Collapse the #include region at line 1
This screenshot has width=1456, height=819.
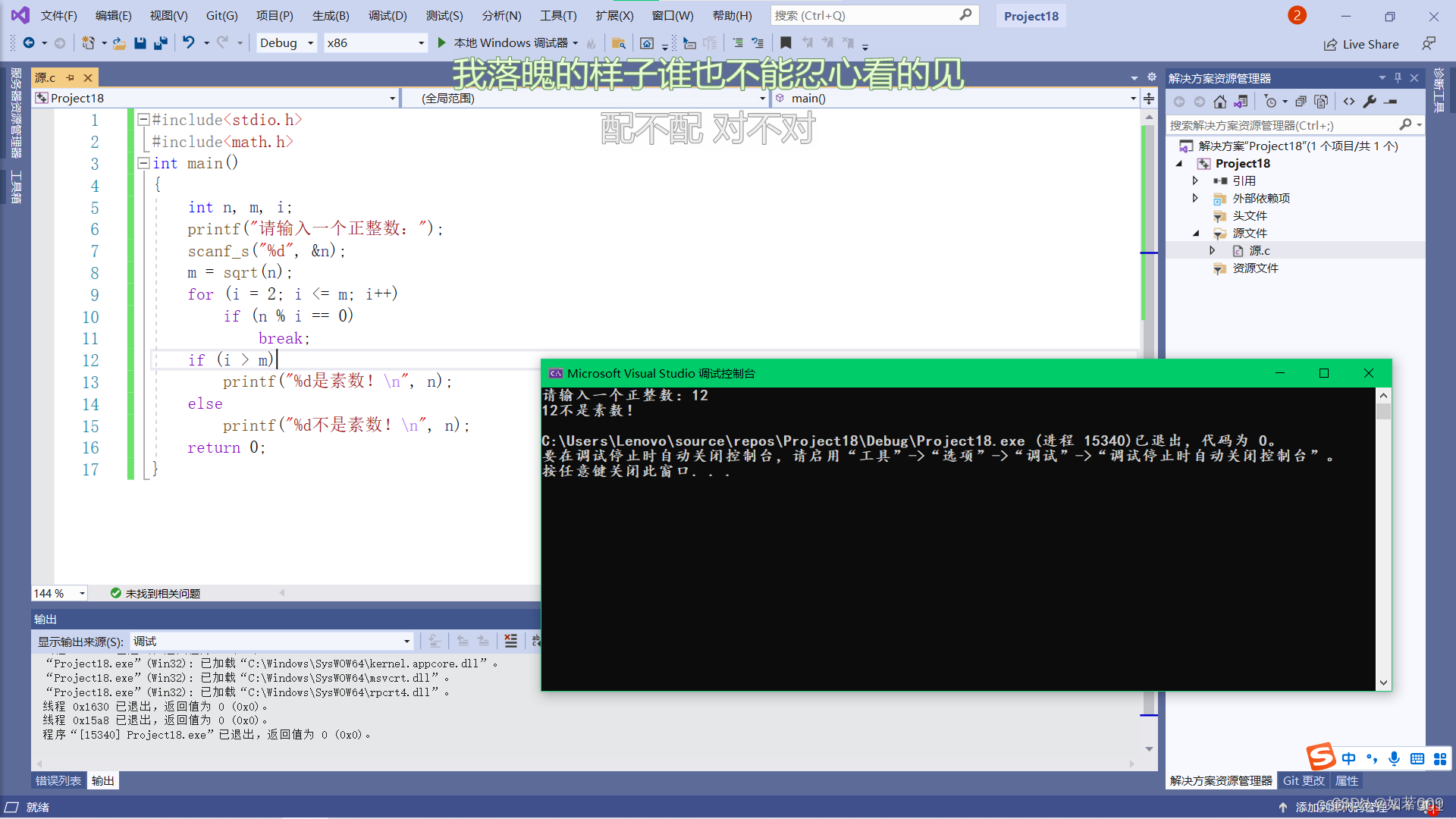point(143,119)
